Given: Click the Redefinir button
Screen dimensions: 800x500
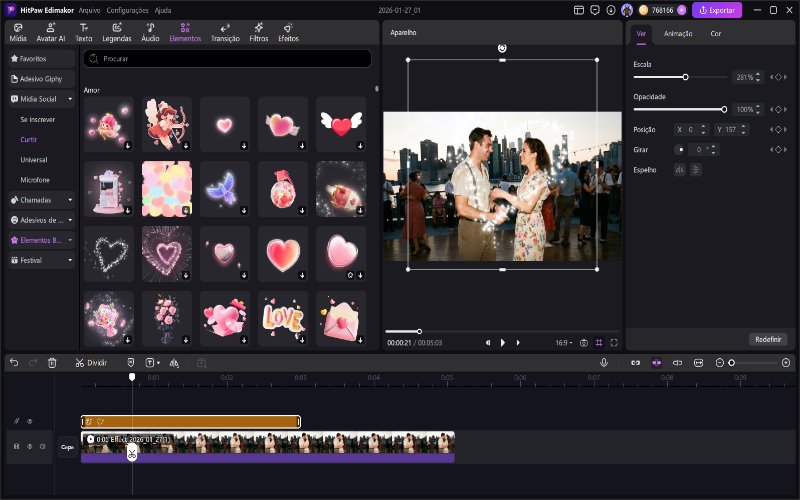Looking at the screenshot, I should point(768,339).
